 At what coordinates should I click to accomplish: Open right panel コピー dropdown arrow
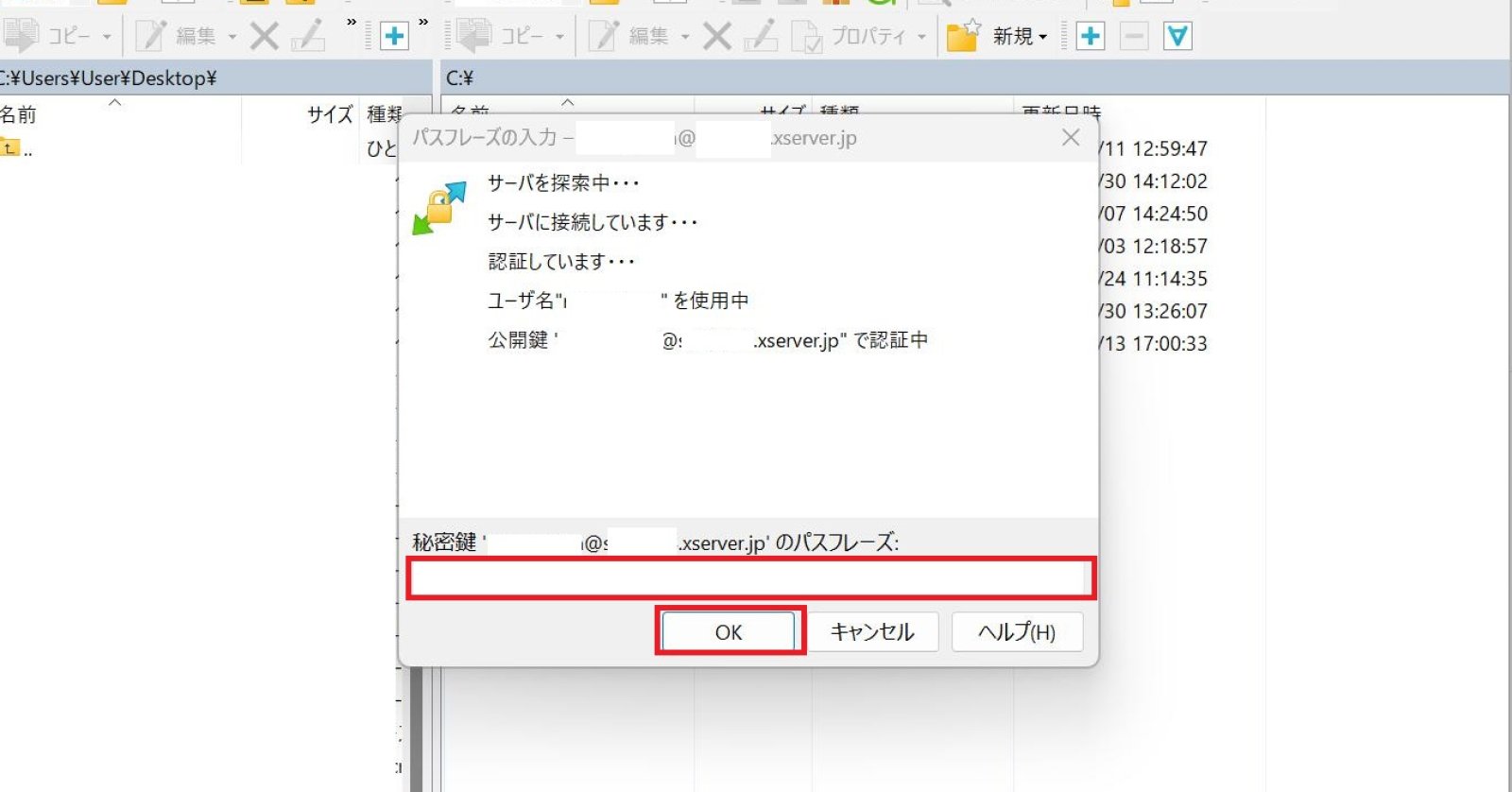coord(559,37)
